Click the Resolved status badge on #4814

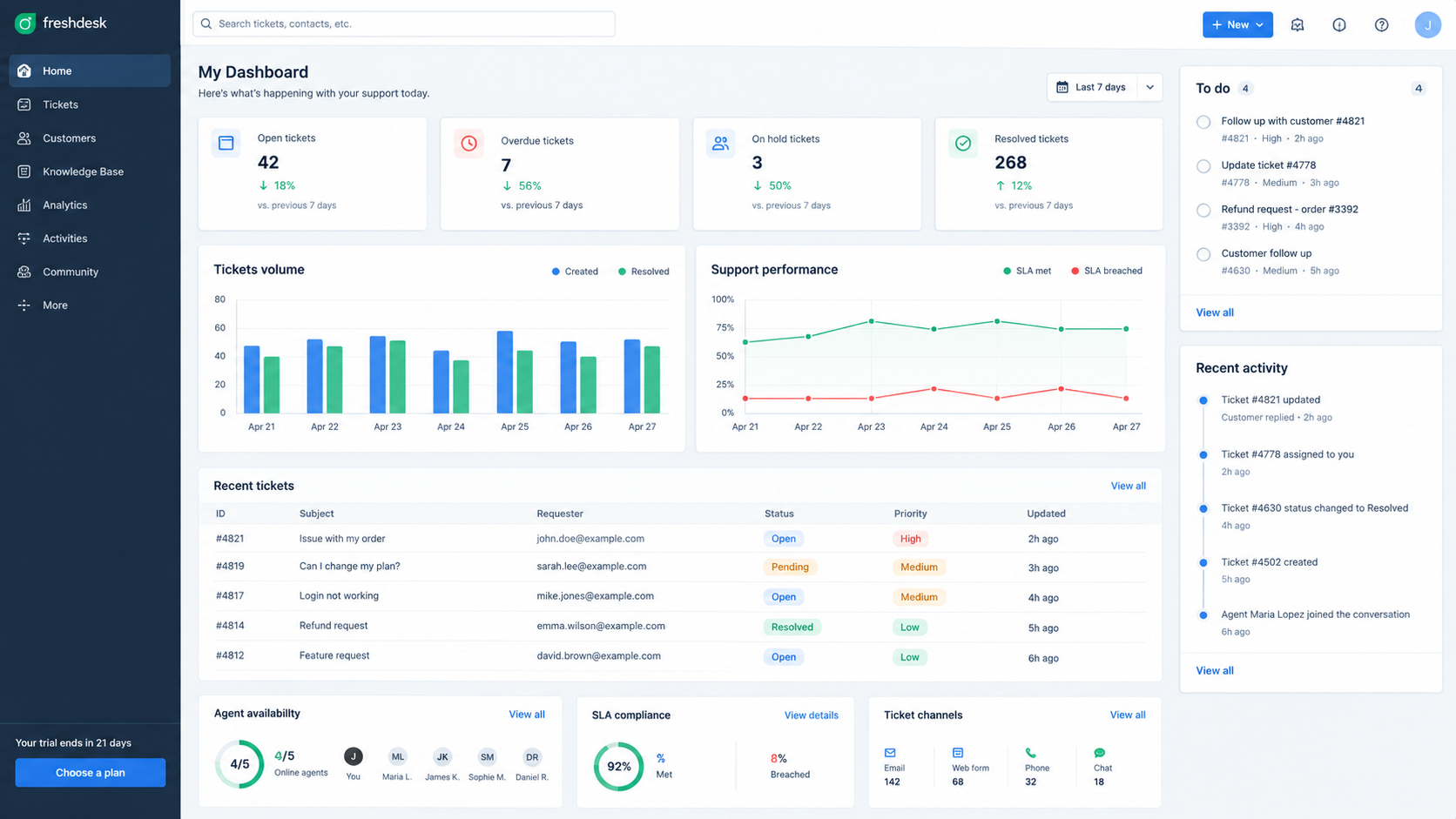[792, 627]
